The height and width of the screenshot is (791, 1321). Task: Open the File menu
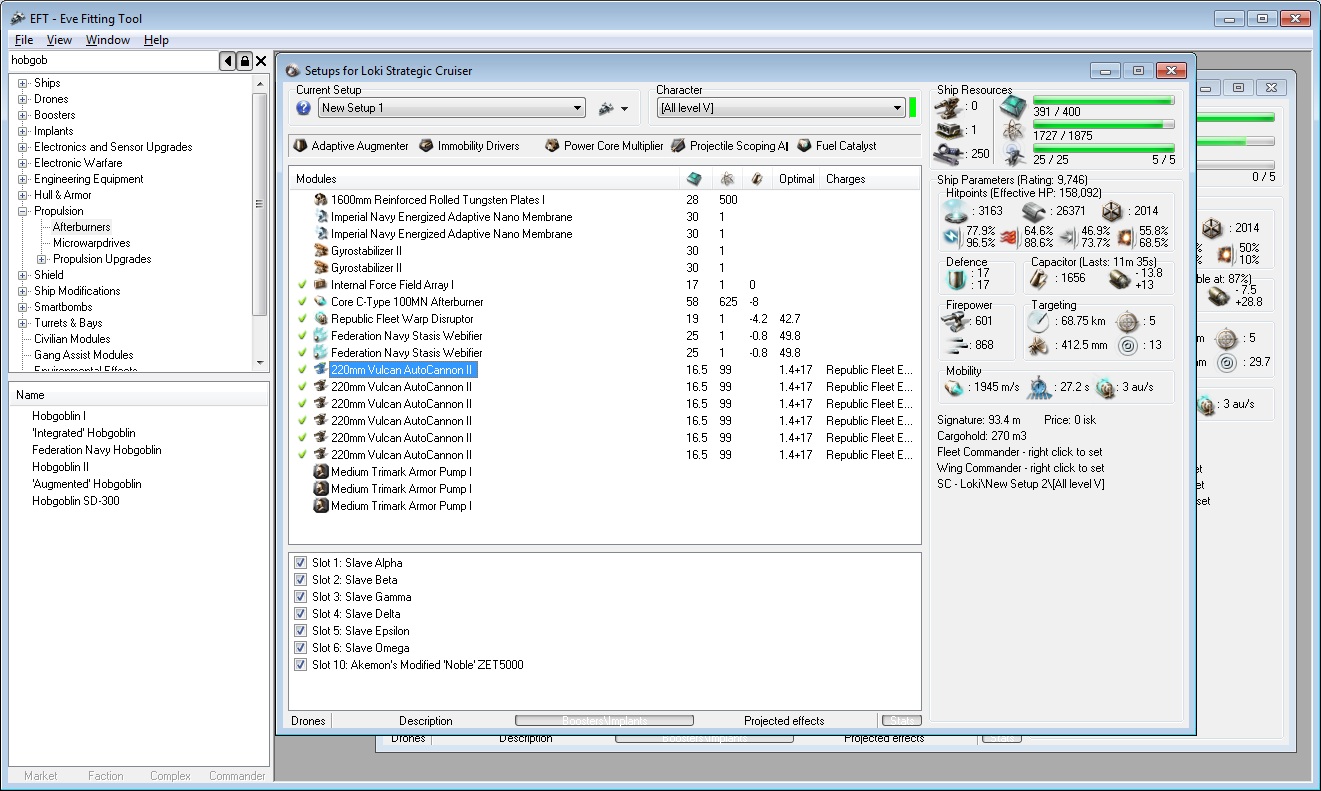click(24, 40)
